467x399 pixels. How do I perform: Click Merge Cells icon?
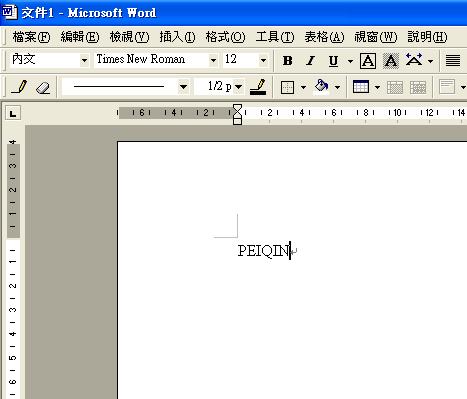(x=395, y=87)
